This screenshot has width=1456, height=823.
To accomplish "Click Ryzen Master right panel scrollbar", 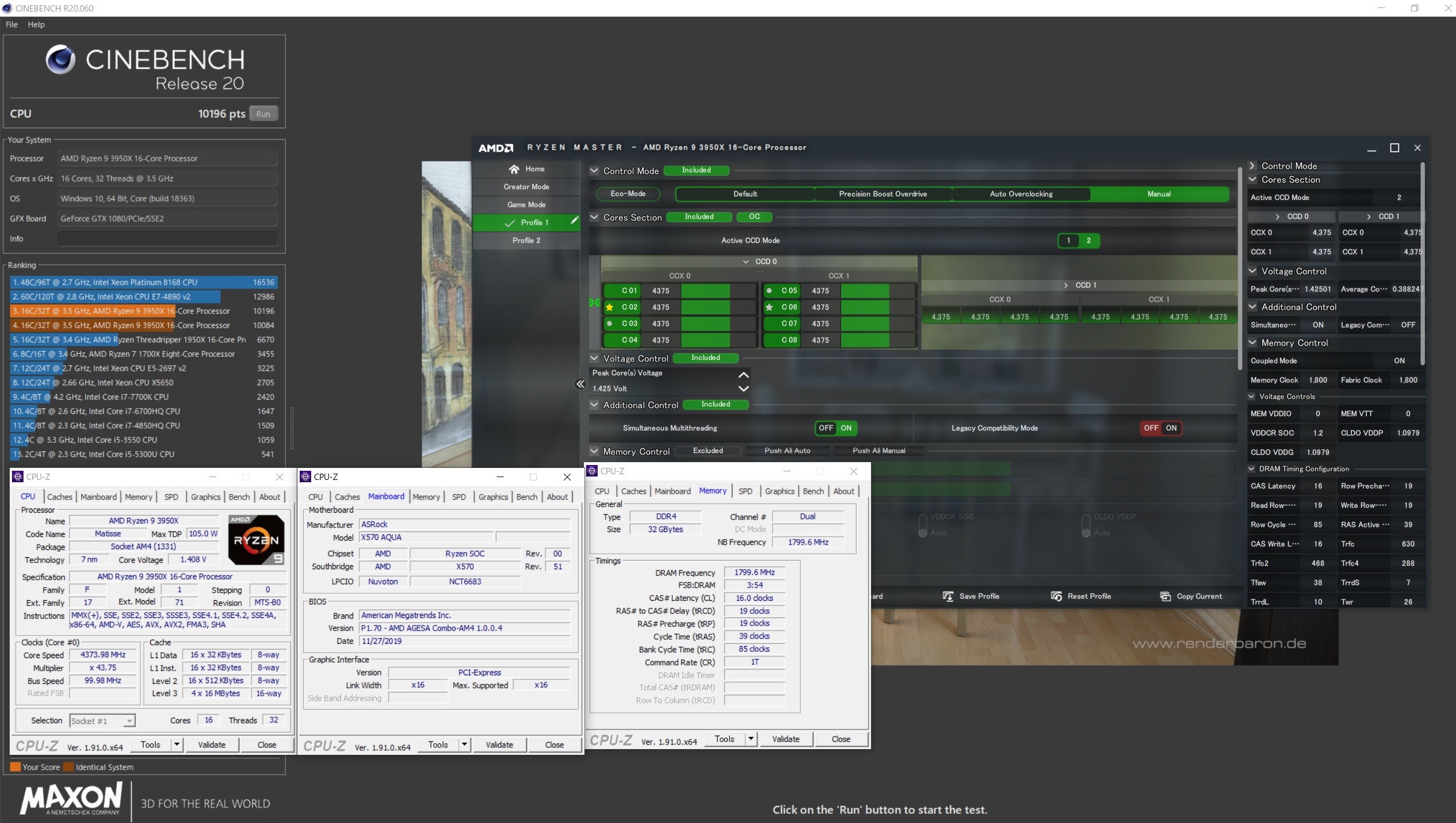I will tap(1422, 263).
